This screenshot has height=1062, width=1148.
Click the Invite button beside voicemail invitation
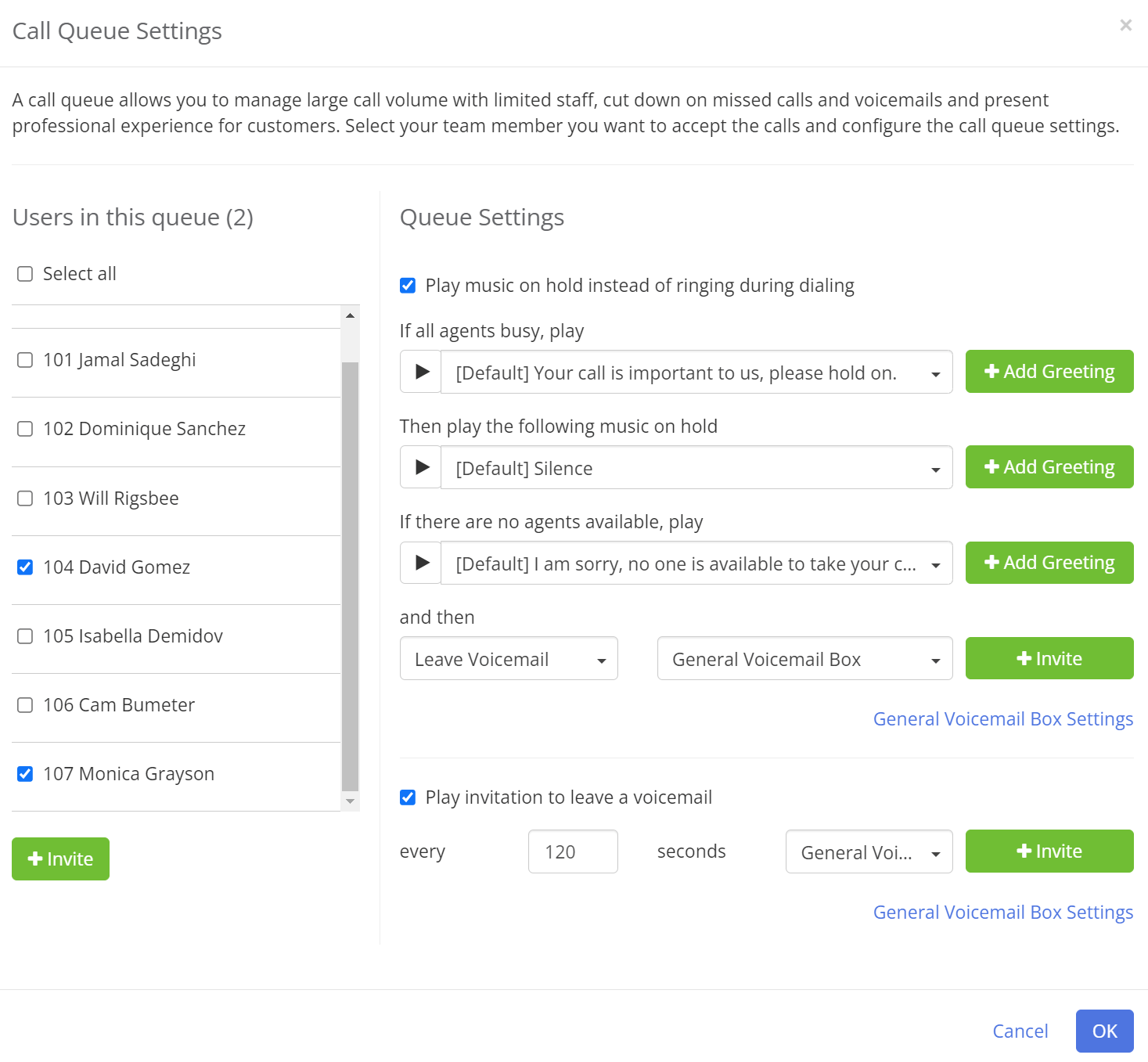pos(1049,851)
